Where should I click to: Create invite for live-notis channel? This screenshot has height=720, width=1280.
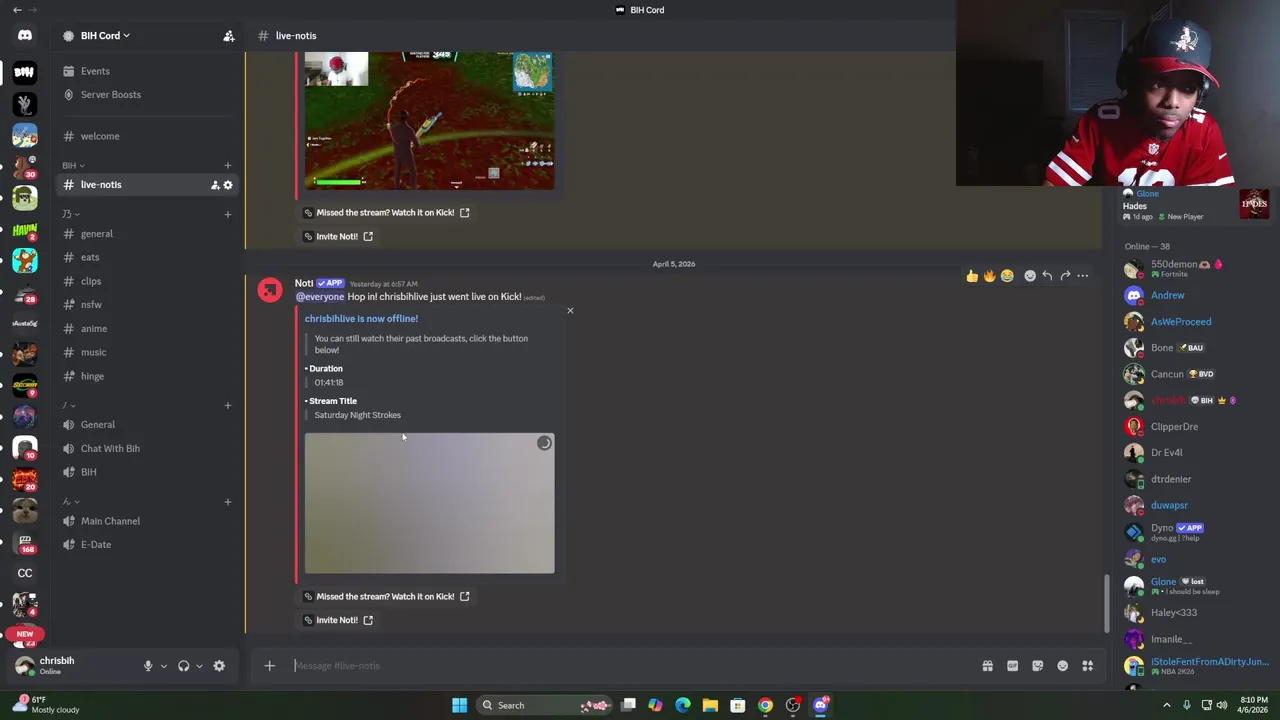pyautogui.click(x=214, y=185)
